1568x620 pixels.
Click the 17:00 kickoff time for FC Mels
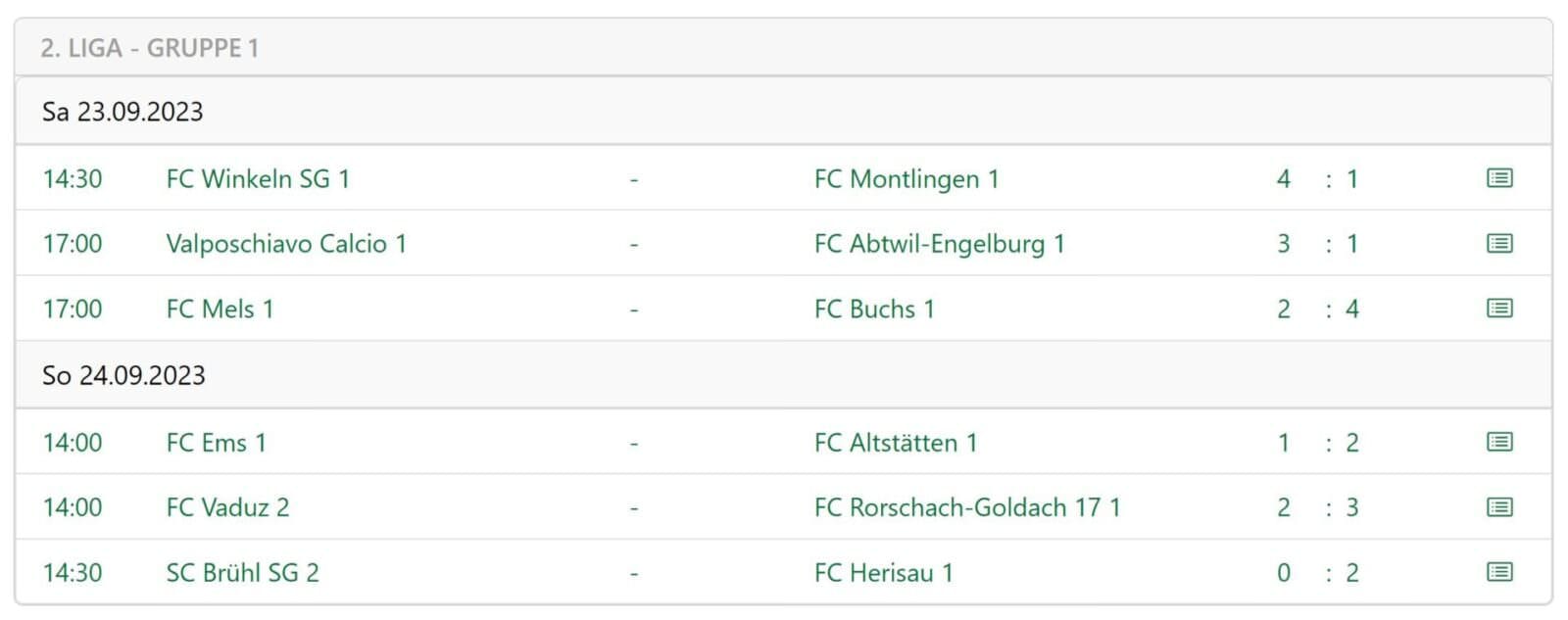73,310
